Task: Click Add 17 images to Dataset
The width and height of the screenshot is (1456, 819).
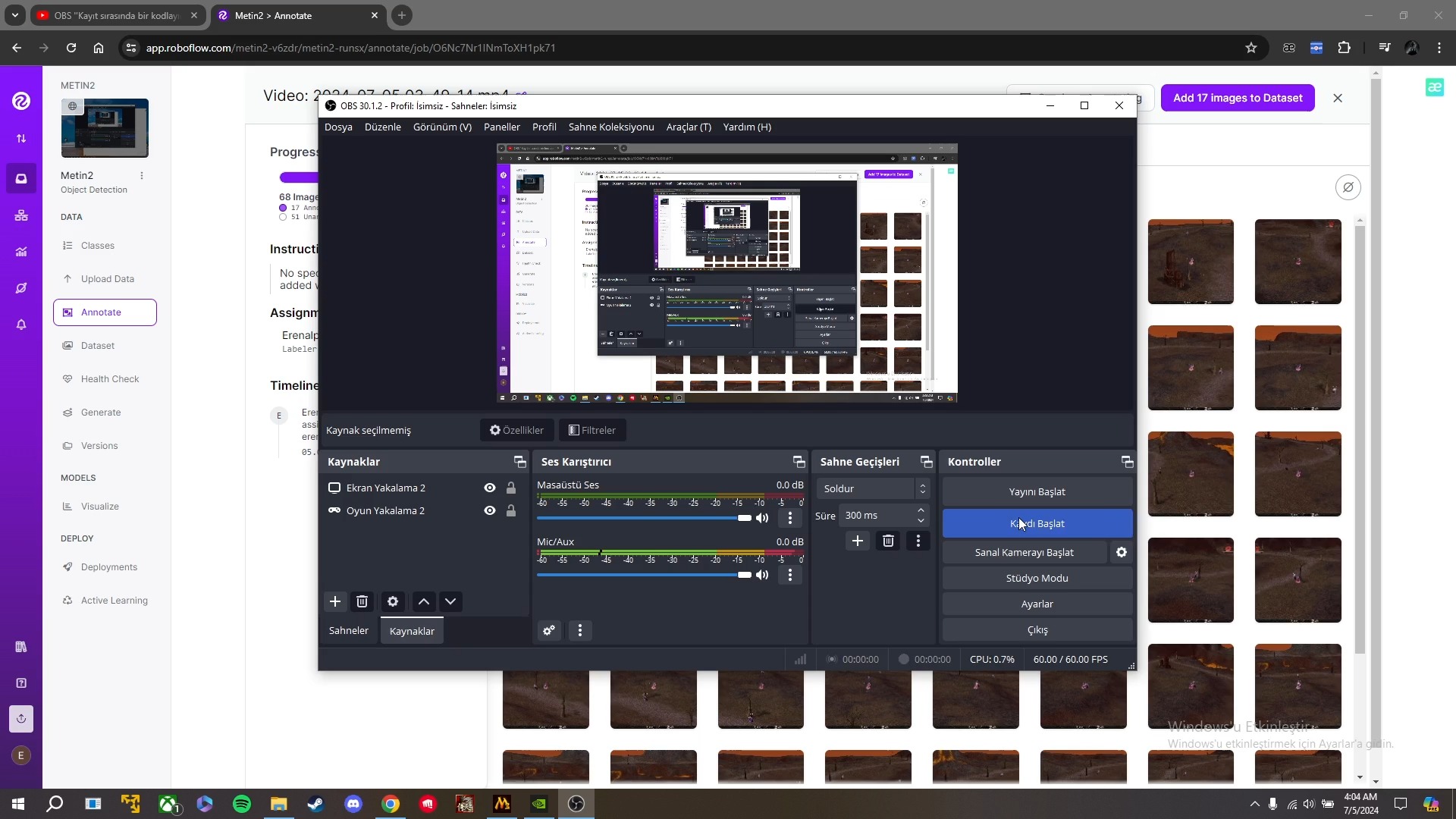Action: 1237,98
